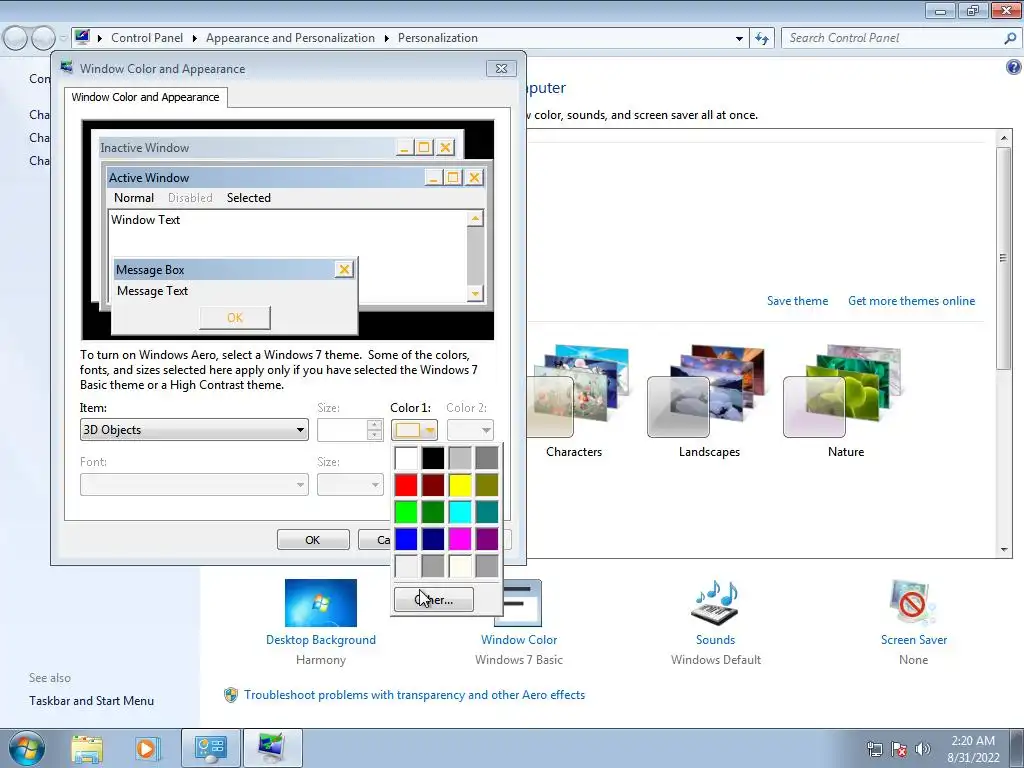Pick the magenta color swatch
The width and height of the screenshot is (1024, 768).
(x=460, y=539)
